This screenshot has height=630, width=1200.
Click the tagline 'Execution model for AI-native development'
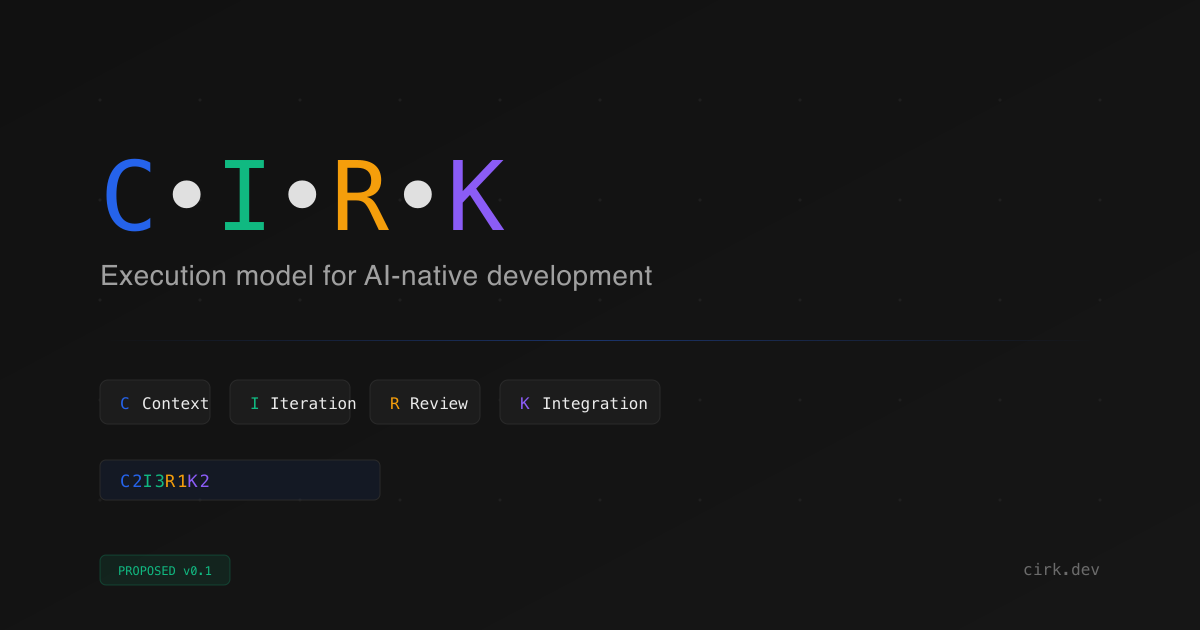pyautogui.click(x=376, y=276)
